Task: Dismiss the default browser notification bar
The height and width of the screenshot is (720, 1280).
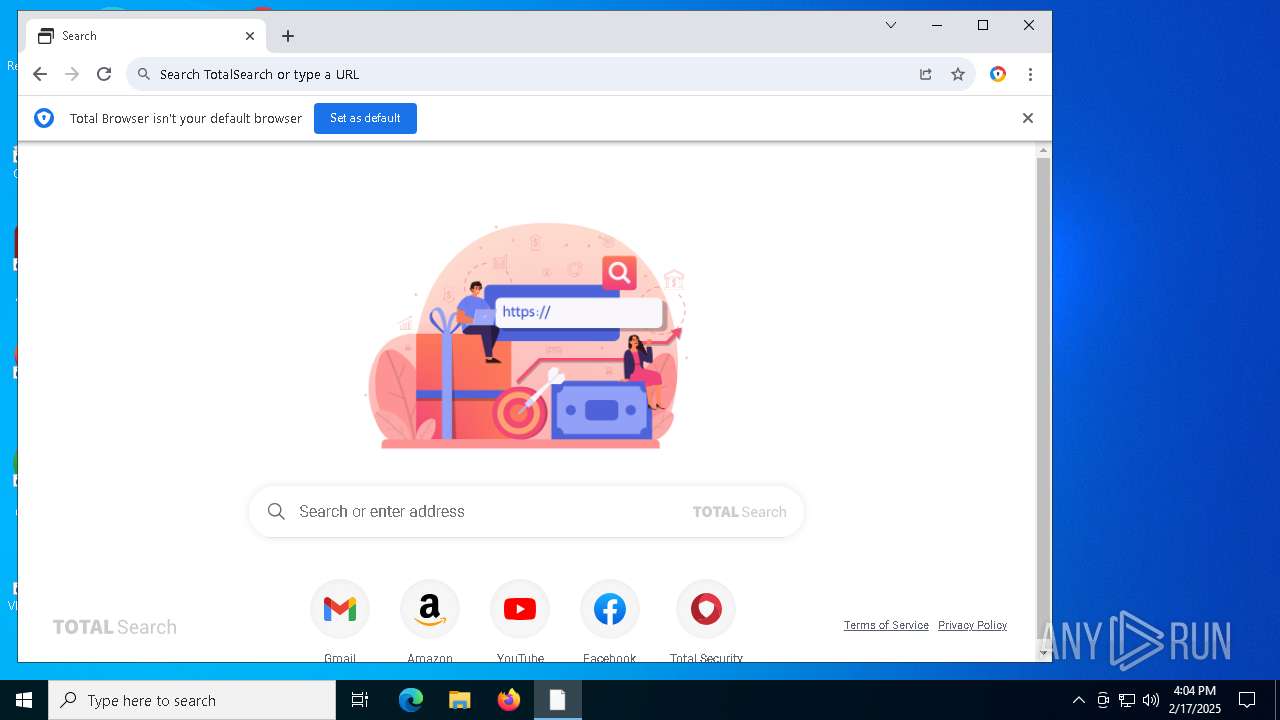Action: point(1028,118)
